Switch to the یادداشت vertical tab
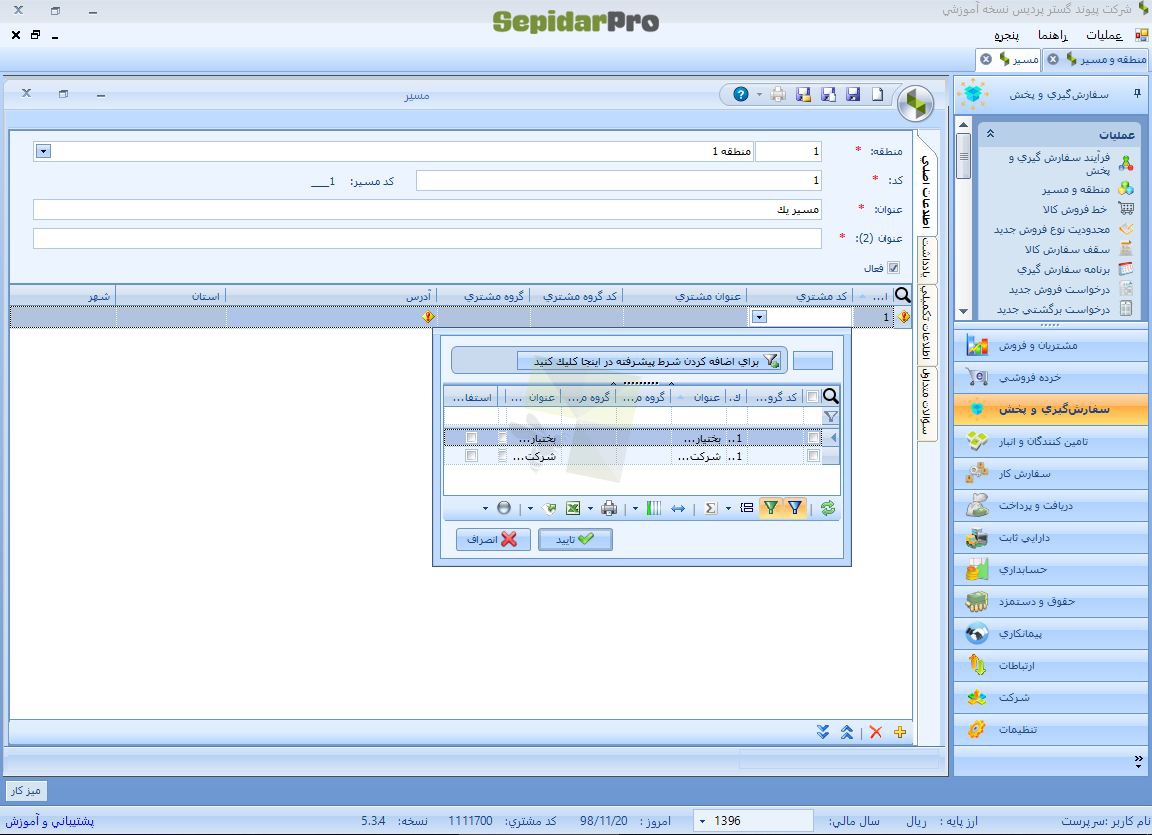Screen dimensions: 1152x835 (x=928, y=259)
